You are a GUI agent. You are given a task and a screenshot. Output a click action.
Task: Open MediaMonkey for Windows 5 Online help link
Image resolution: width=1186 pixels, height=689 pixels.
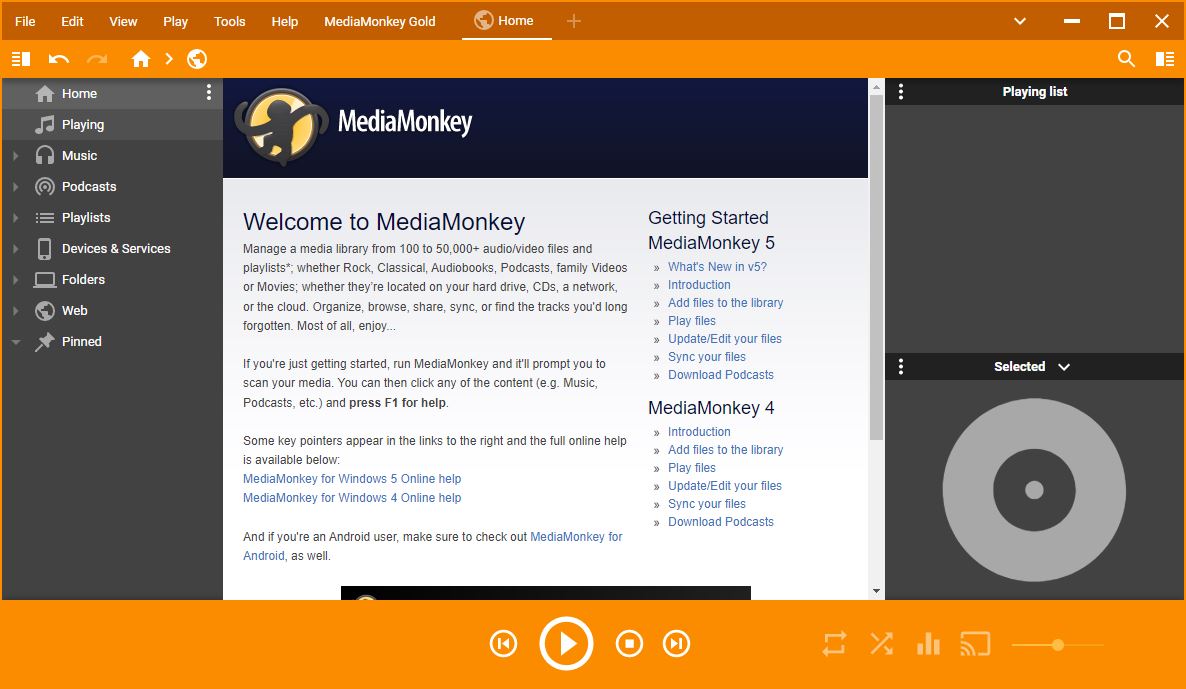tap(352, 479)
